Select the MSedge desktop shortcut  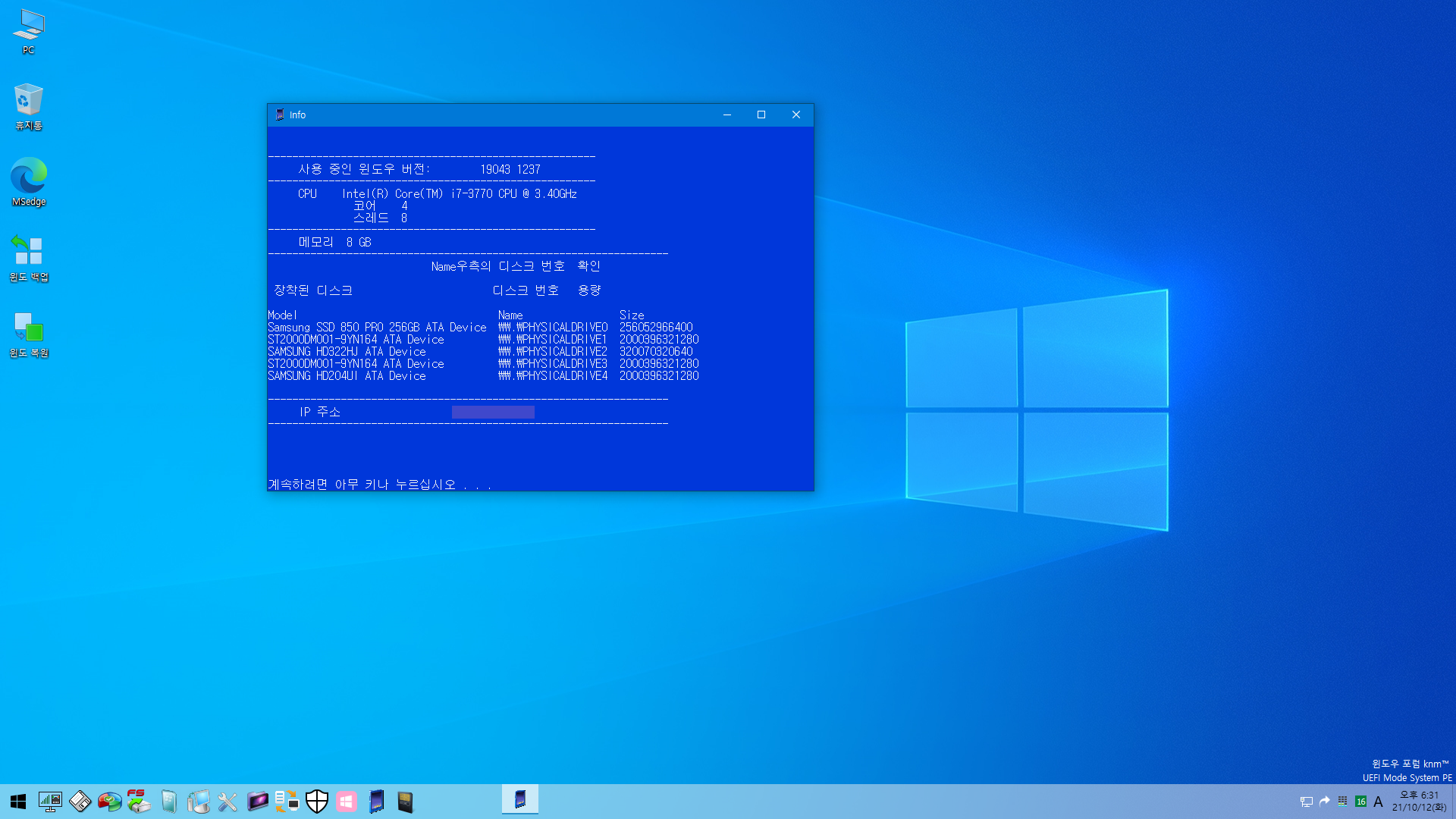[29, 182]
